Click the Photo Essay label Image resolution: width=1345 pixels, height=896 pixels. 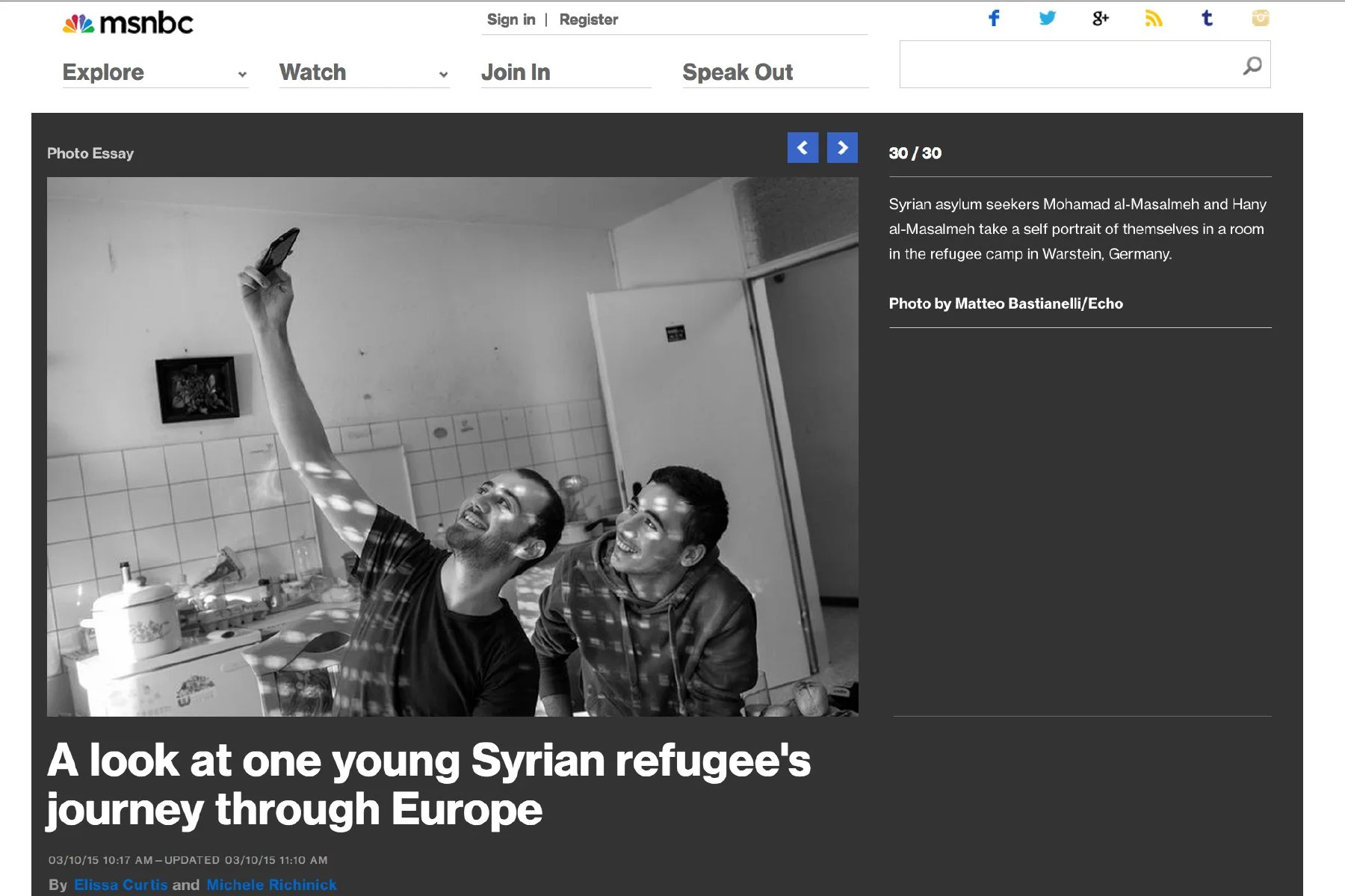click(x=90, y=153)
